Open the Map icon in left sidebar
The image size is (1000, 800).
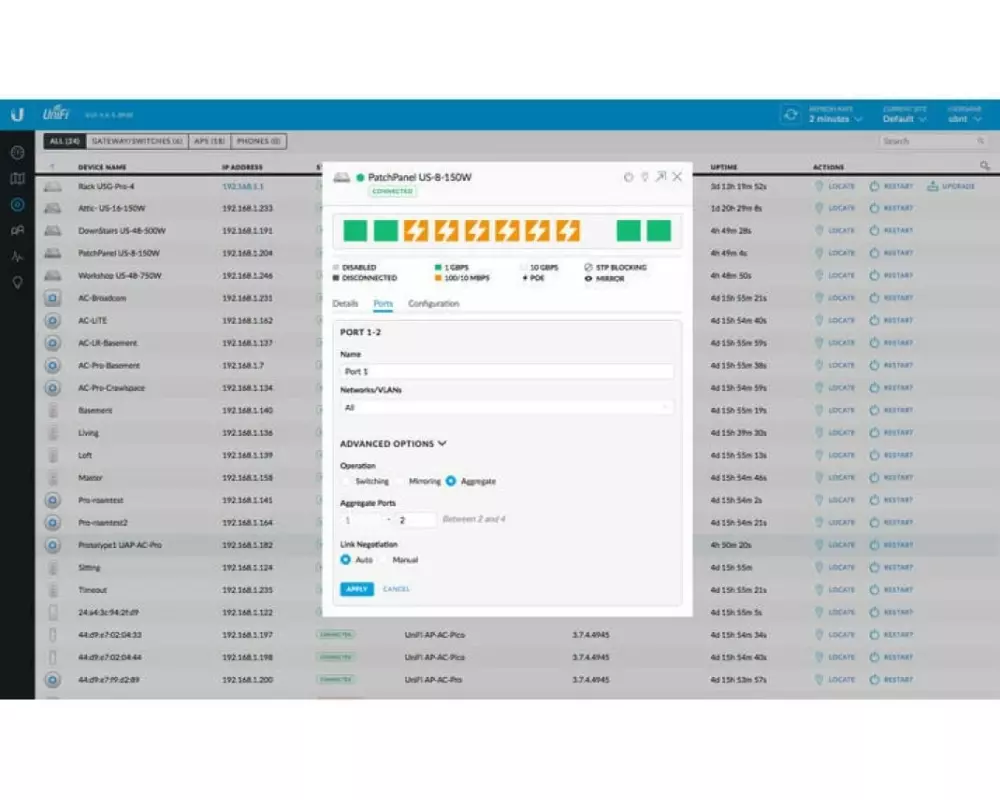[17, 179]
